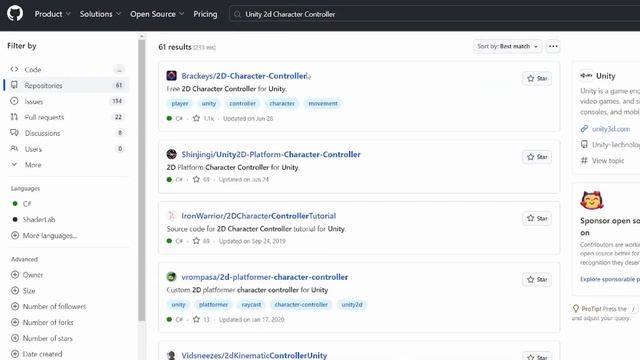The width and height of the screenshot is (640, 360).
Task: Open the Solutions dropdown menu
Action: [x=100, y=14]
